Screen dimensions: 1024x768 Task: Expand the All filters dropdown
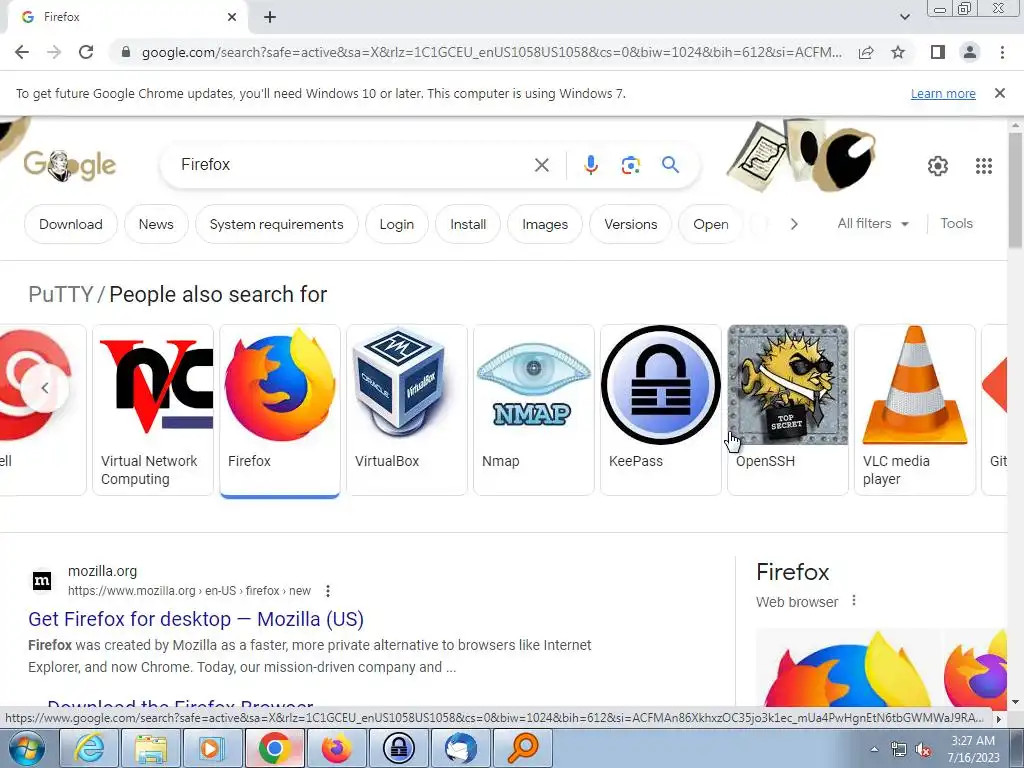[x=872, y=223]
